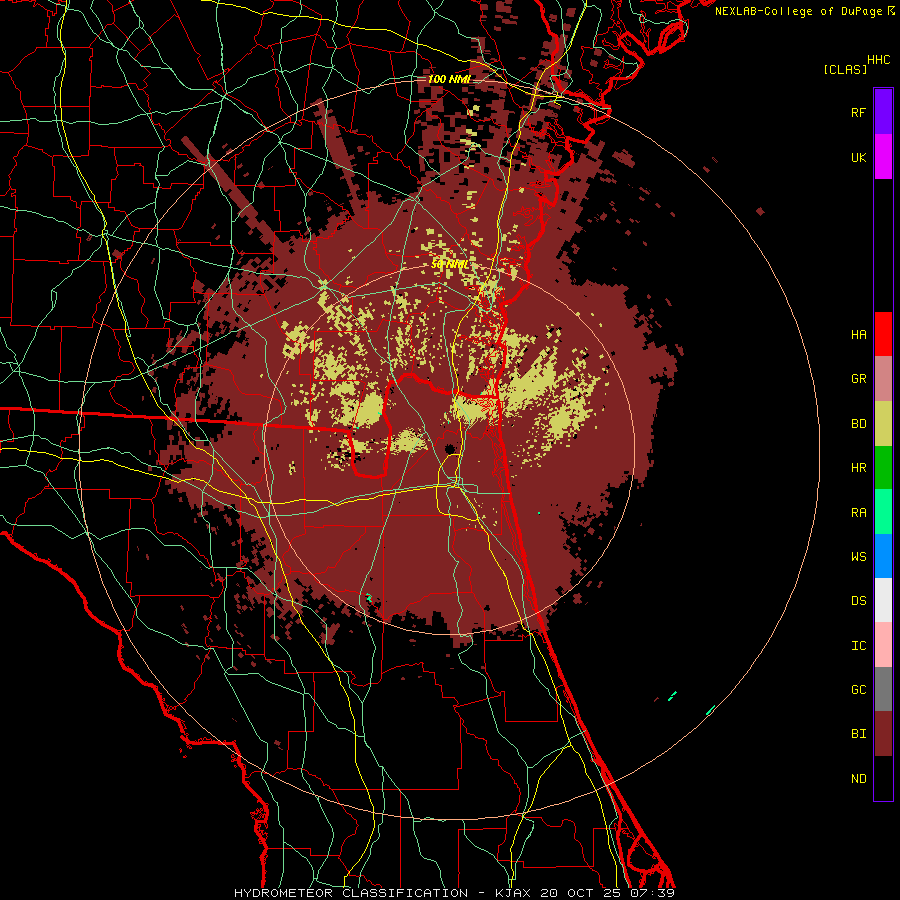The image size is (900, 900).
Task: Click the HA red legend swatch
Action: 883,334
